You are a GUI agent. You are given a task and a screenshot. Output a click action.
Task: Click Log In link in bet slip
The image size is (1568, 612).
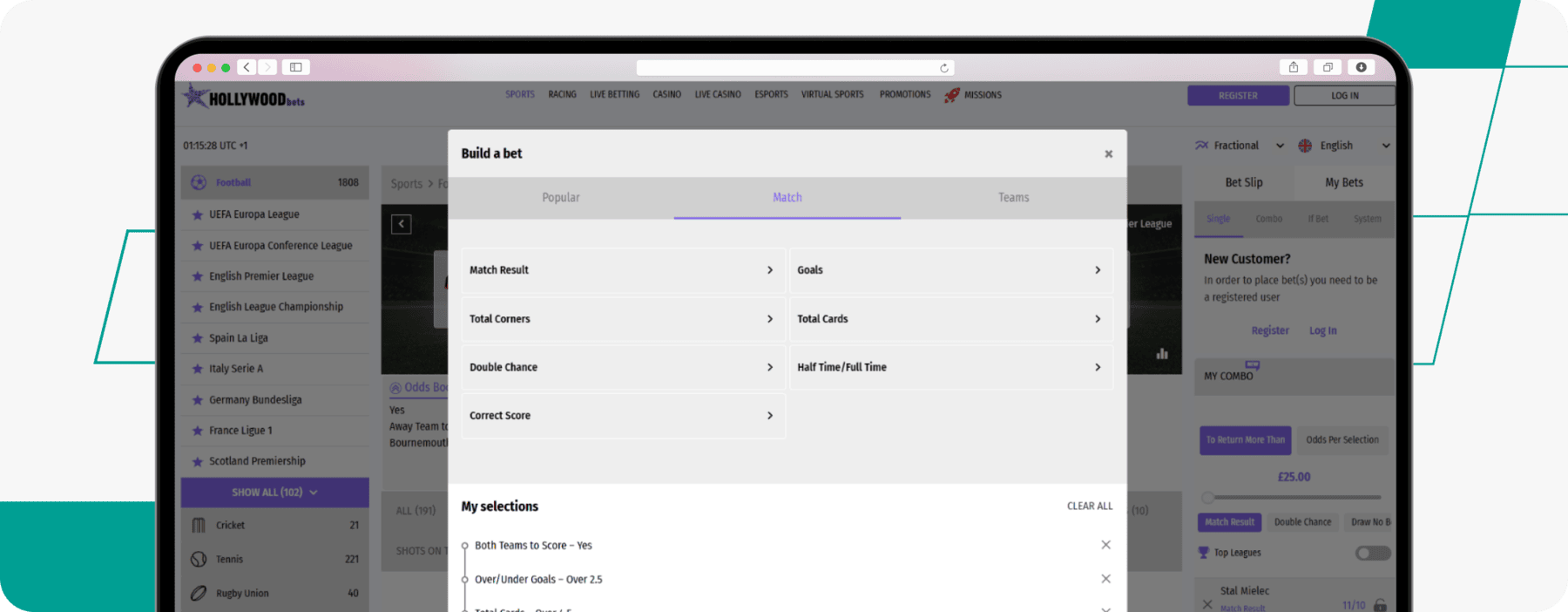[1322, 330]
